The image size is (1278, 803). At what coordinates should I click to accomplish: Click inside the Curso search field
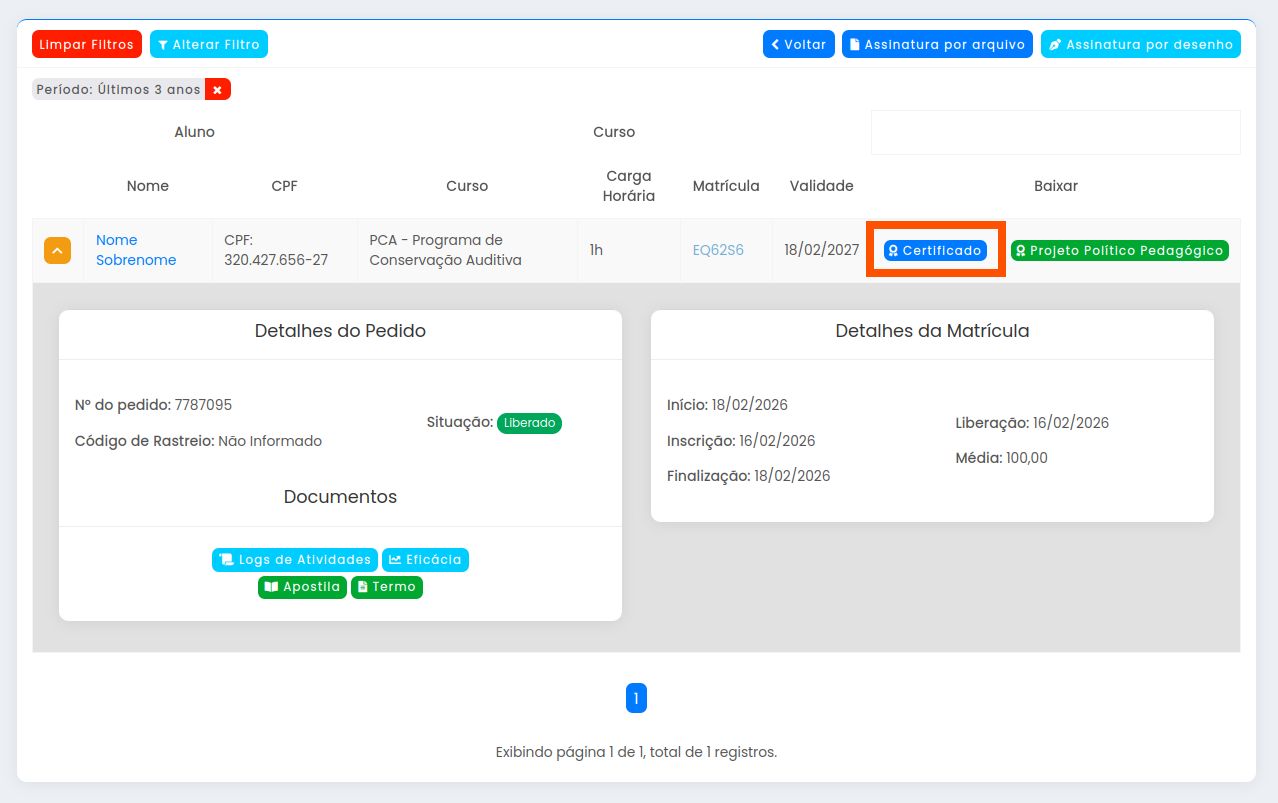[x=1054, y=131]
